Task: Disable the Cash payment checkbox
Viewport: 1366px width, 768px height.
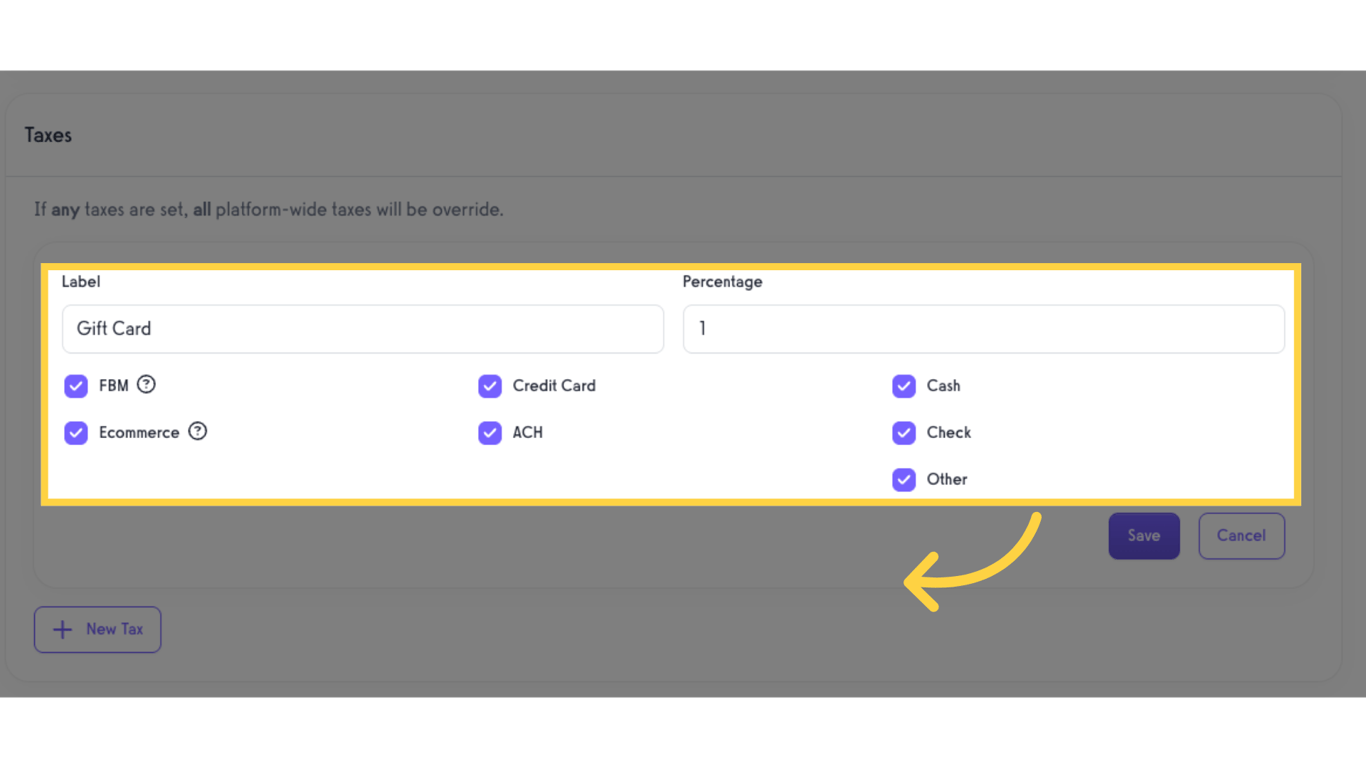Action: pos(904,385)
